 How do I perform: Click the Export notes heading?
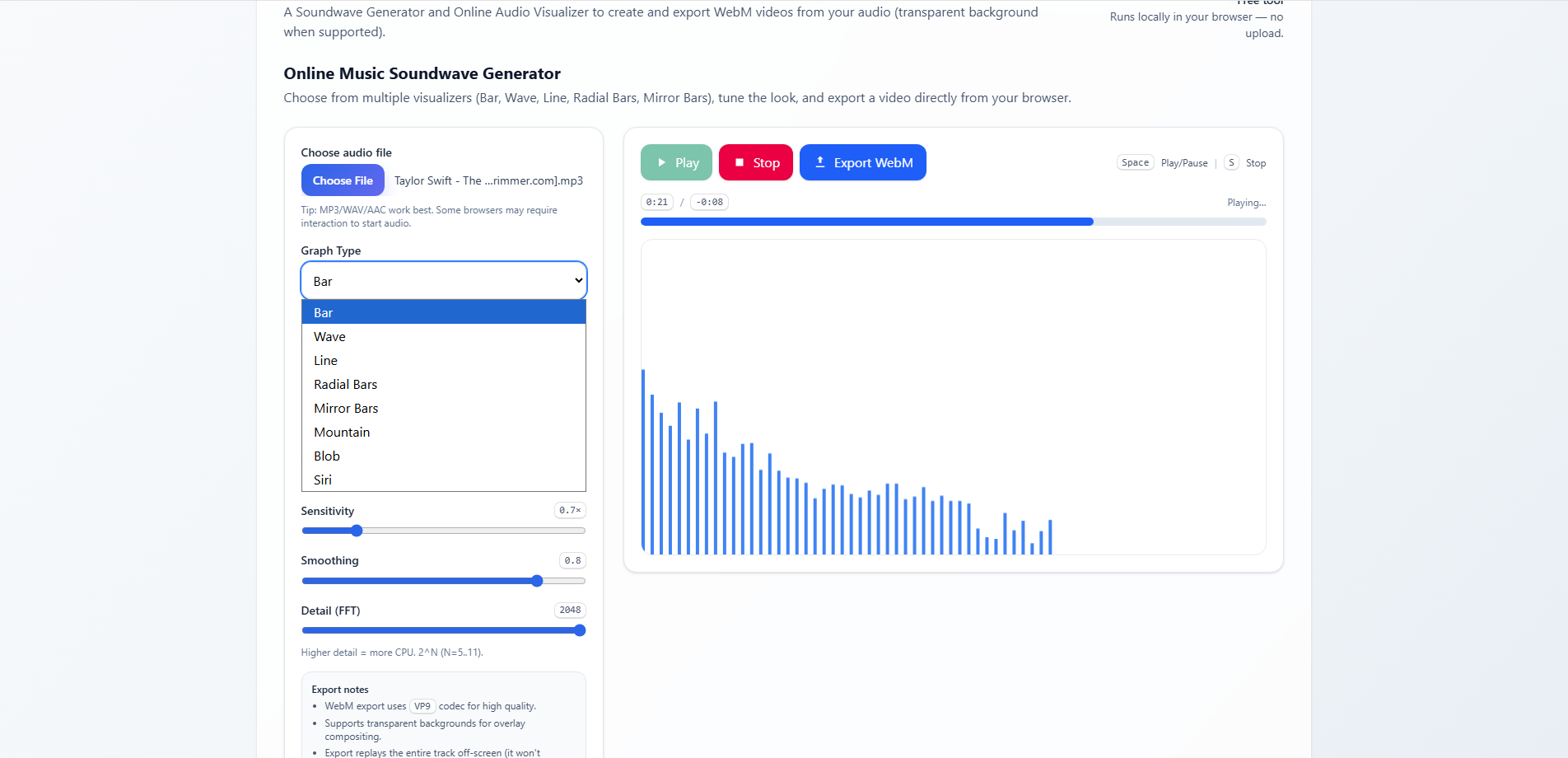340,690
